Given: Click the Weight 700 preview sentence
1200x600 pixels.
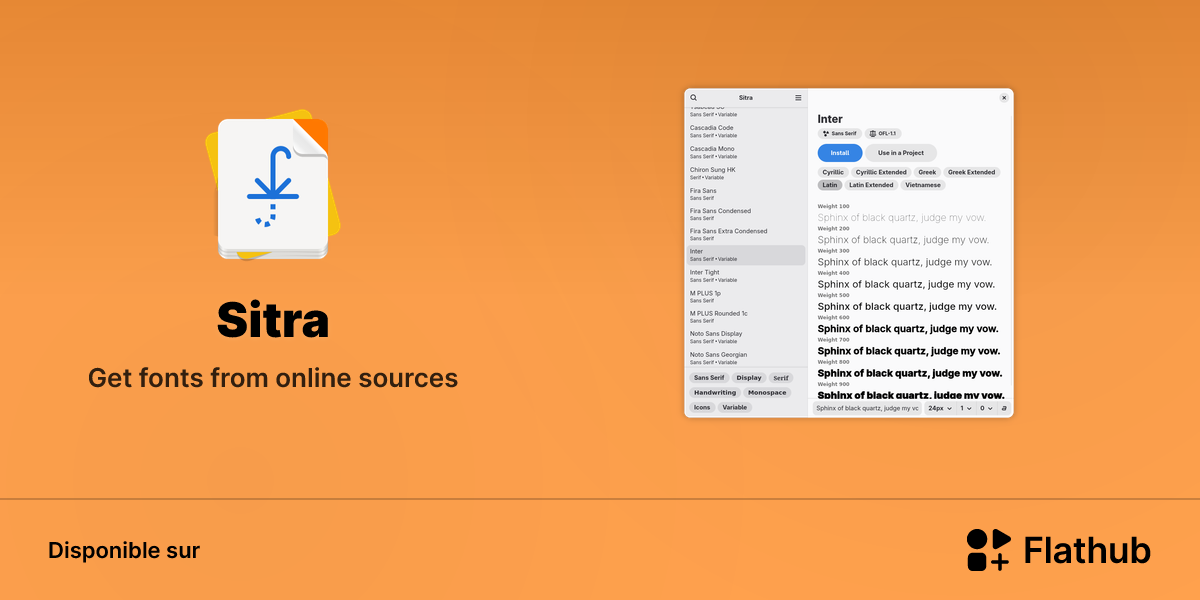Looking at the screenshot, I should pyautogui.click(x=909, y=351).
